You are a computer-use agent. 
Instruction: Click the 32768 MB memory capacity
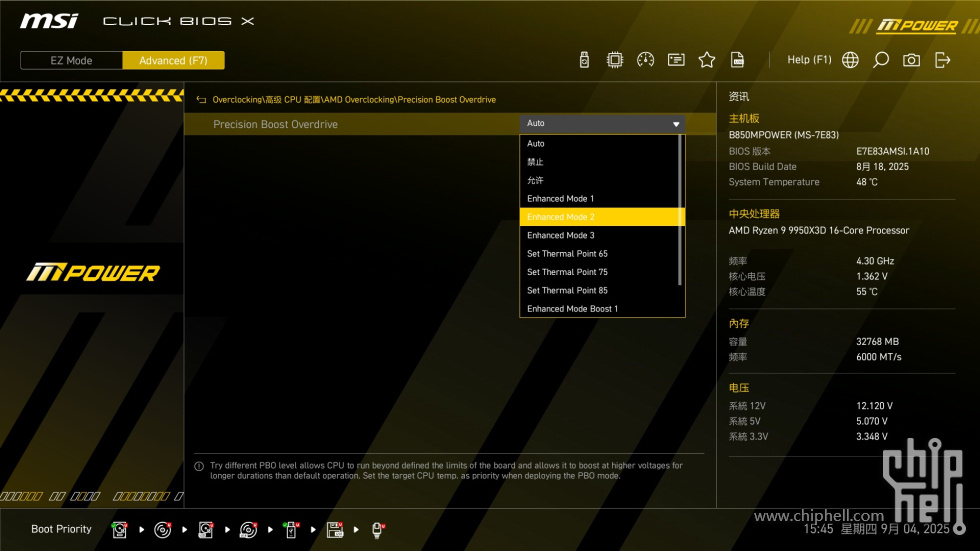click(877, 342)
